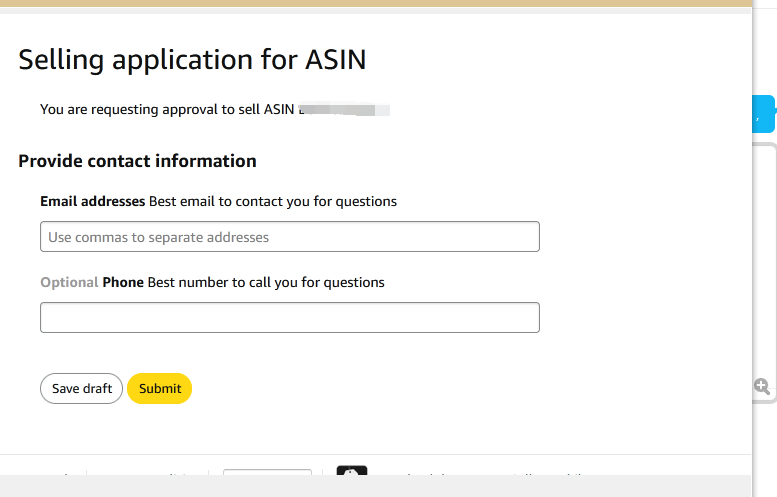Submit the selling application
777x497 pixels.
click(x=160, y=388)
